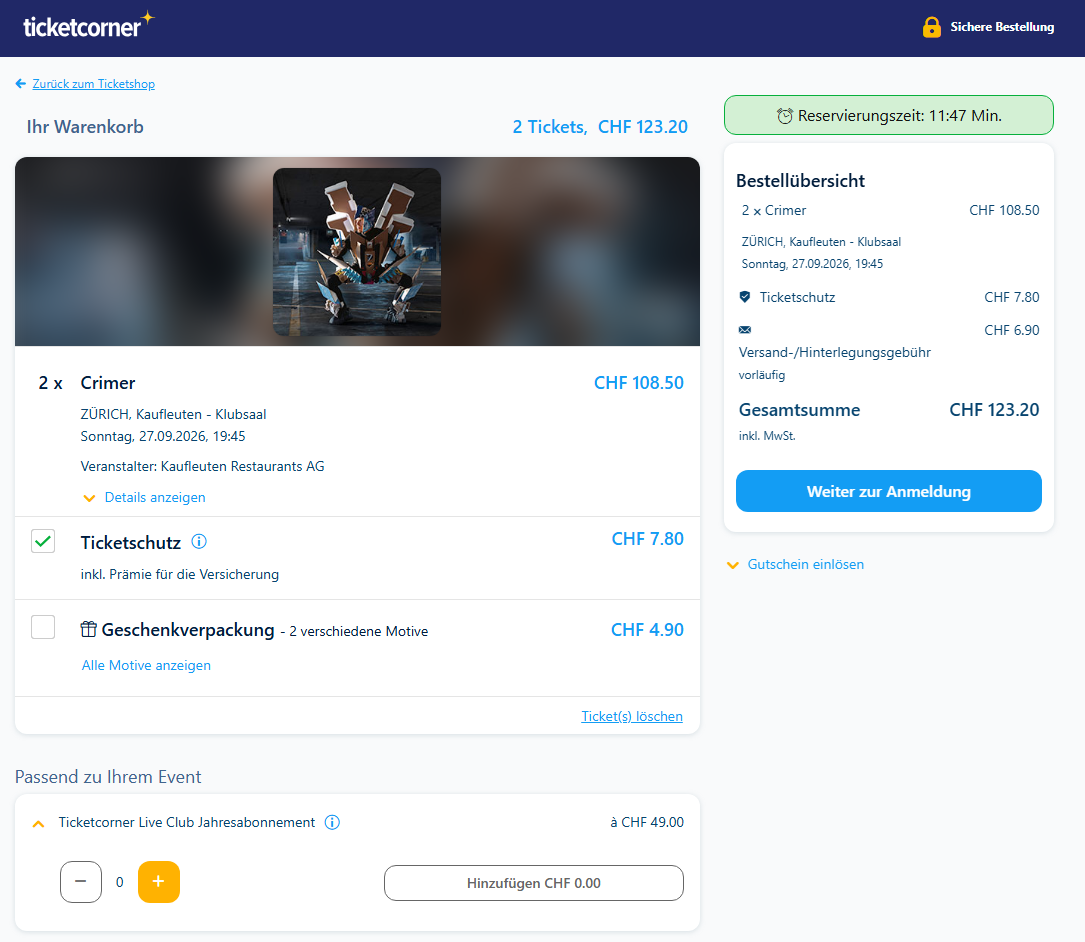Click the alarm clock reservation icon

[x=785, y=116]
